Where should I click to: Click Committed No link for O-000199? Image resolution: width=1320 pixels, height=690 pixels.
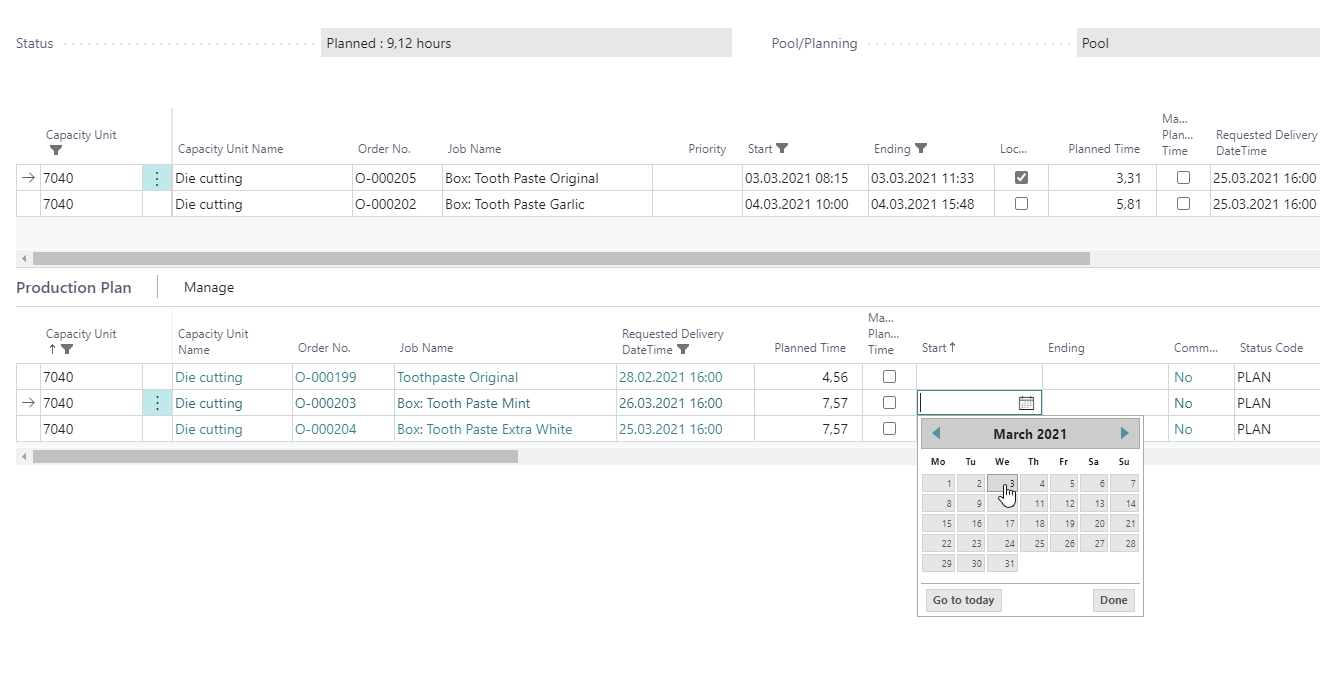(x=1183, y=377)
